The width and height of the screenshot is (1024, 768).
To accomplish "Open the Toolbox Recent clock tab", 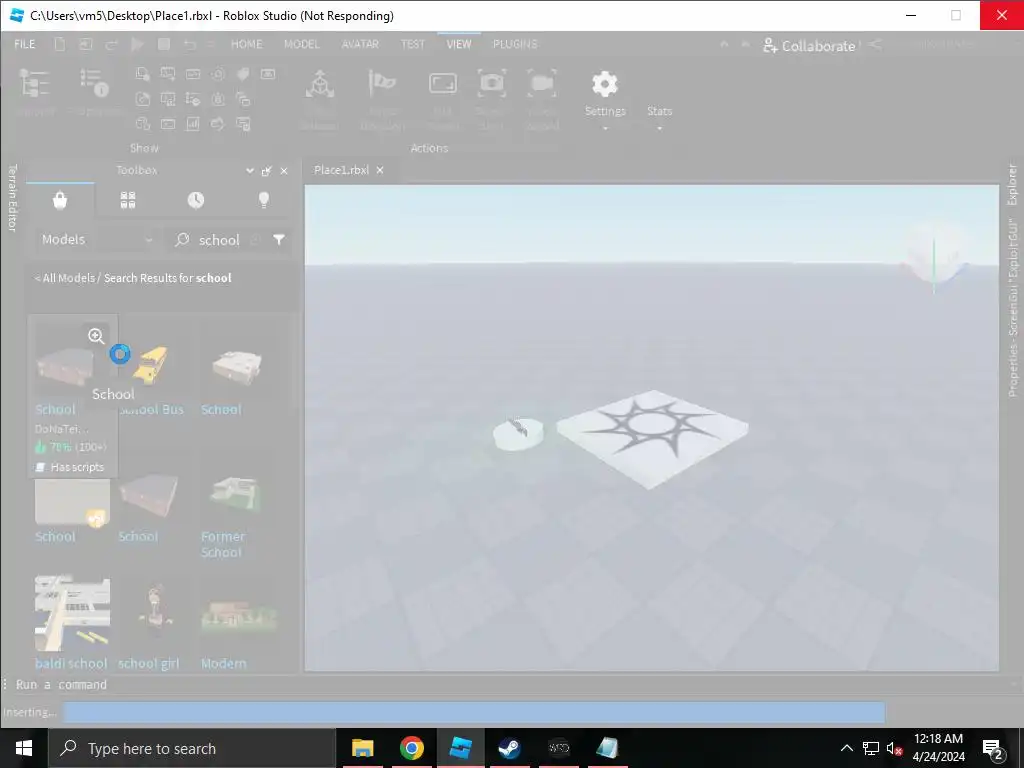I will coord(196,200).
